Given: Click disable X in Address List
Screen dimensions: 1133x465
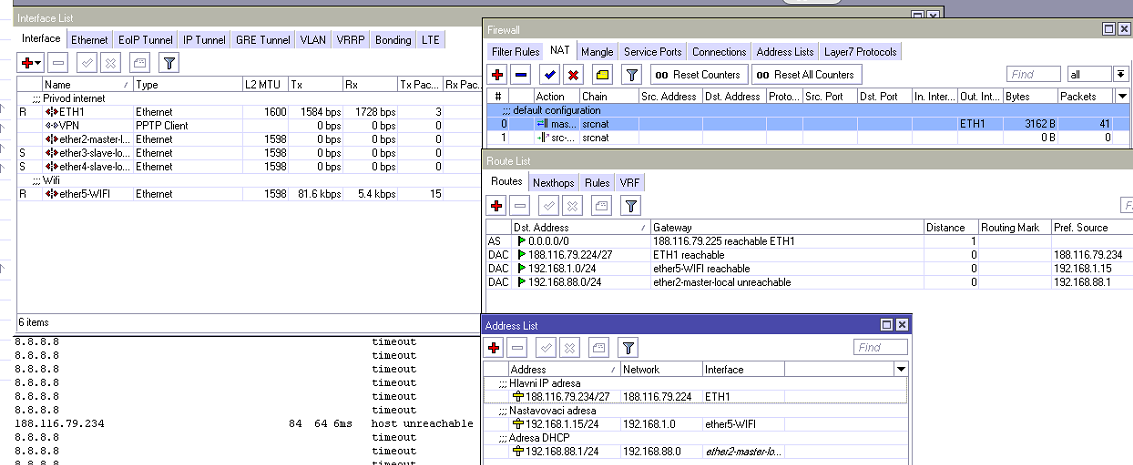Looking at the screenshot, I should tap(570, 348).
